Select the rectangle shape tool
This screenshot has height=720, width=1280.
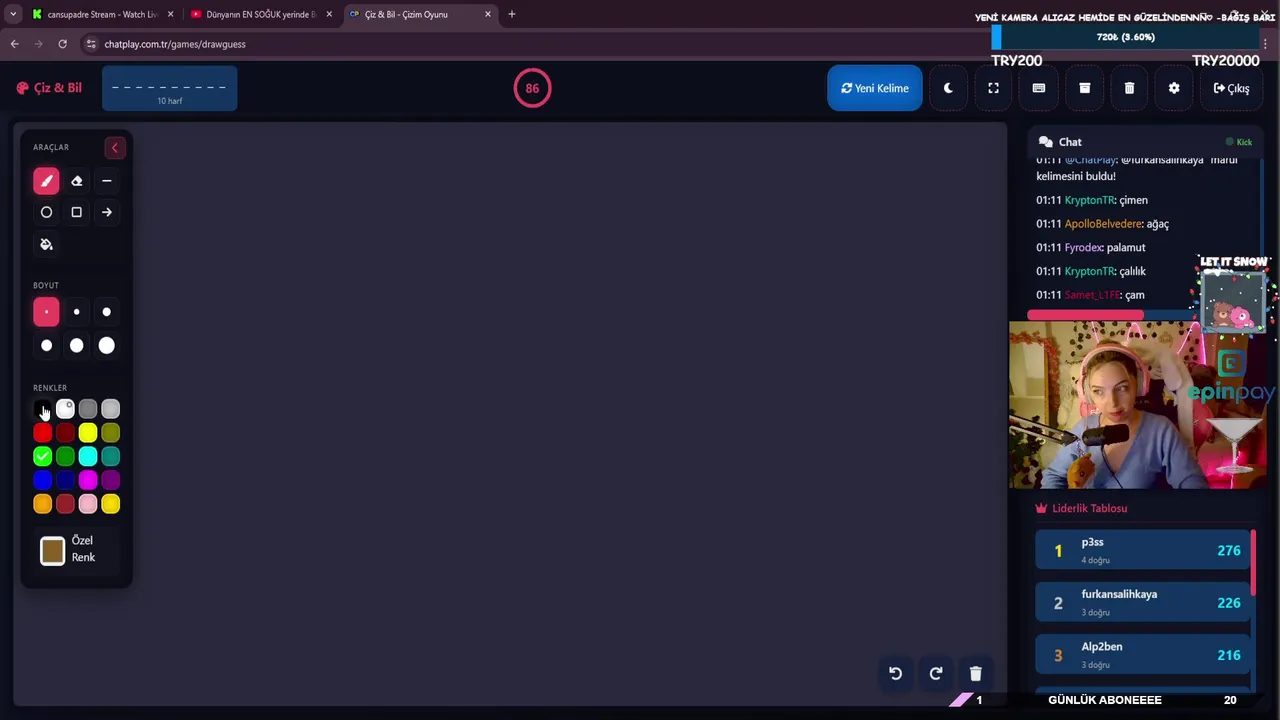pos(76,212)
